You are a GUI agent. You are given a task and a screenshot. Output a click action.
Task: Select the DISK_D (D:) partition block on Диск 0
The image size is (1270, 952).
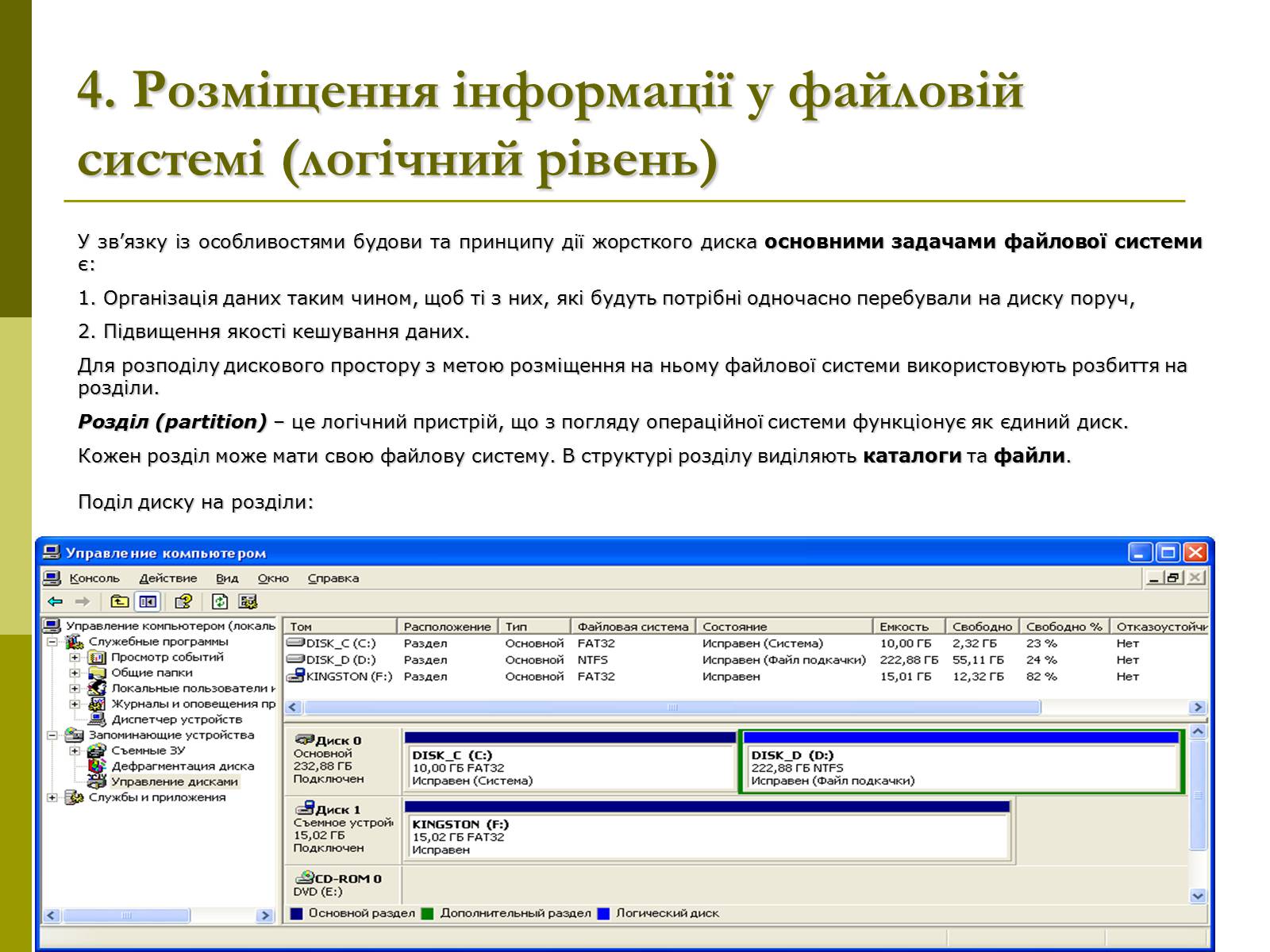(961, 762)
